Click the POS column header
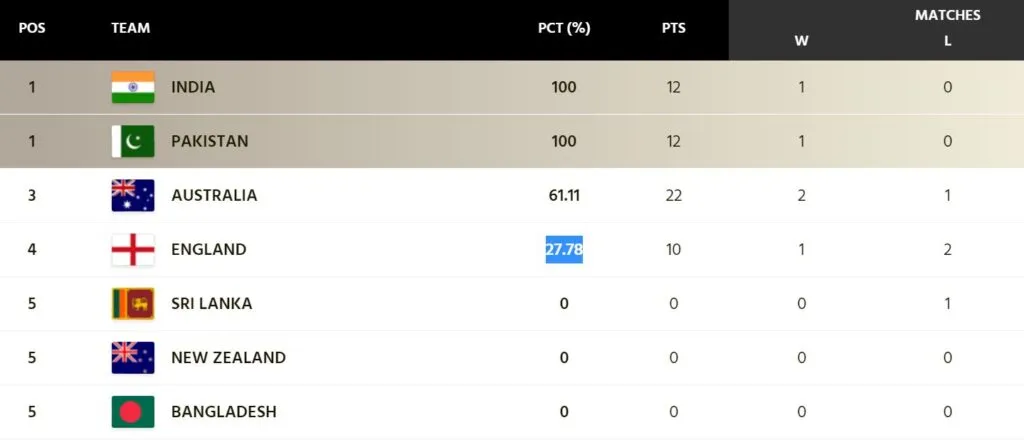Viewport: 1024px width, 440px height. pyautogui.click(x=32, y=28)
